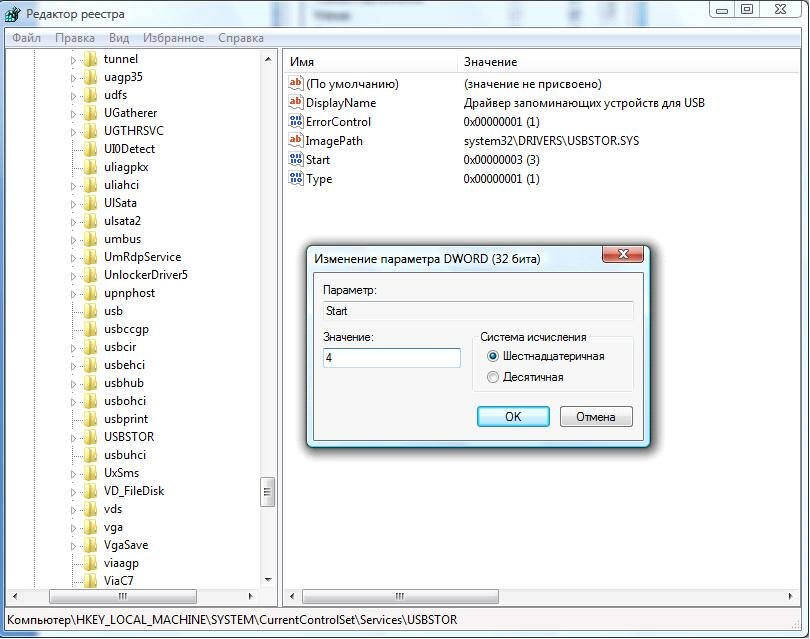The height and width of the screenshot is (639, 810).
Task: Open the Избранное menu
Action: tap(174, 38)
